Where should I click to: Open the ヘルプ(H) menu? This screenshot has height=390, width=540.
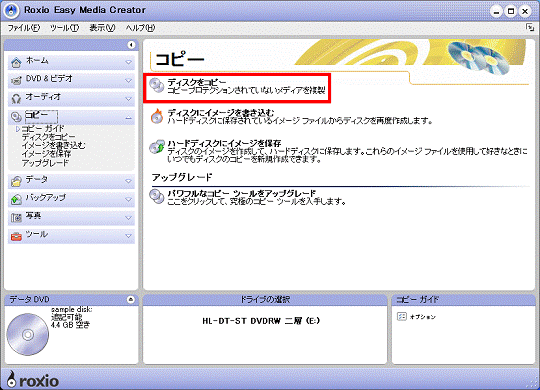tap(140, 28)
